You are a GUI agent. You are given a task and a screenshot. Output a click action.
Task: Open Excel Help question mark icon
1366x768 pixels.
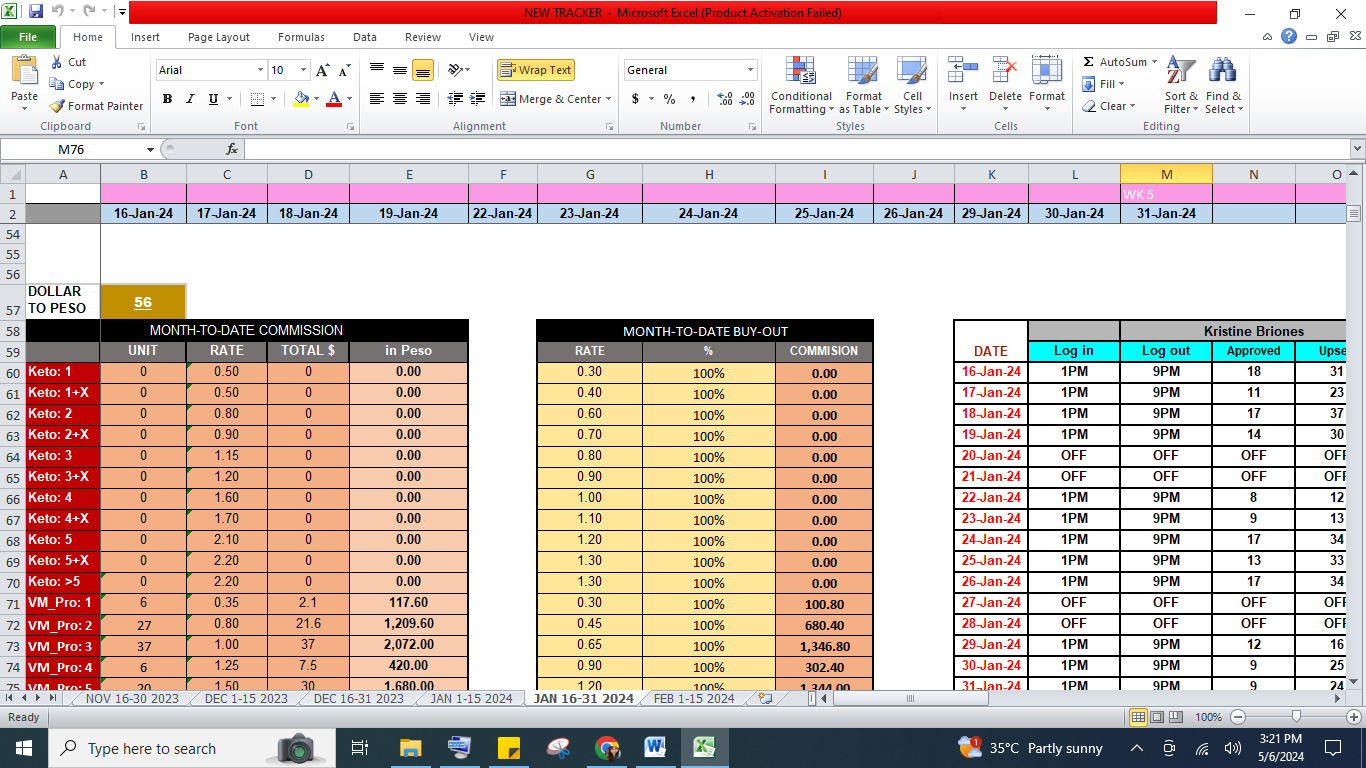coord(1289,37)
